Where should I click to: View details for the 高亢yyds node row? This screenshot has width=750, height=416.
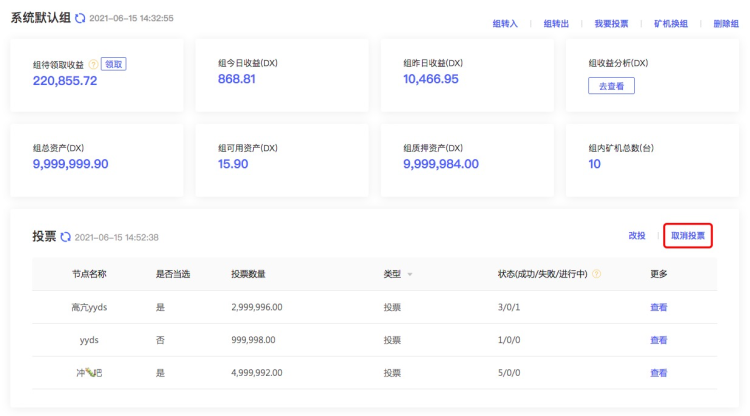tap(658, 307)
